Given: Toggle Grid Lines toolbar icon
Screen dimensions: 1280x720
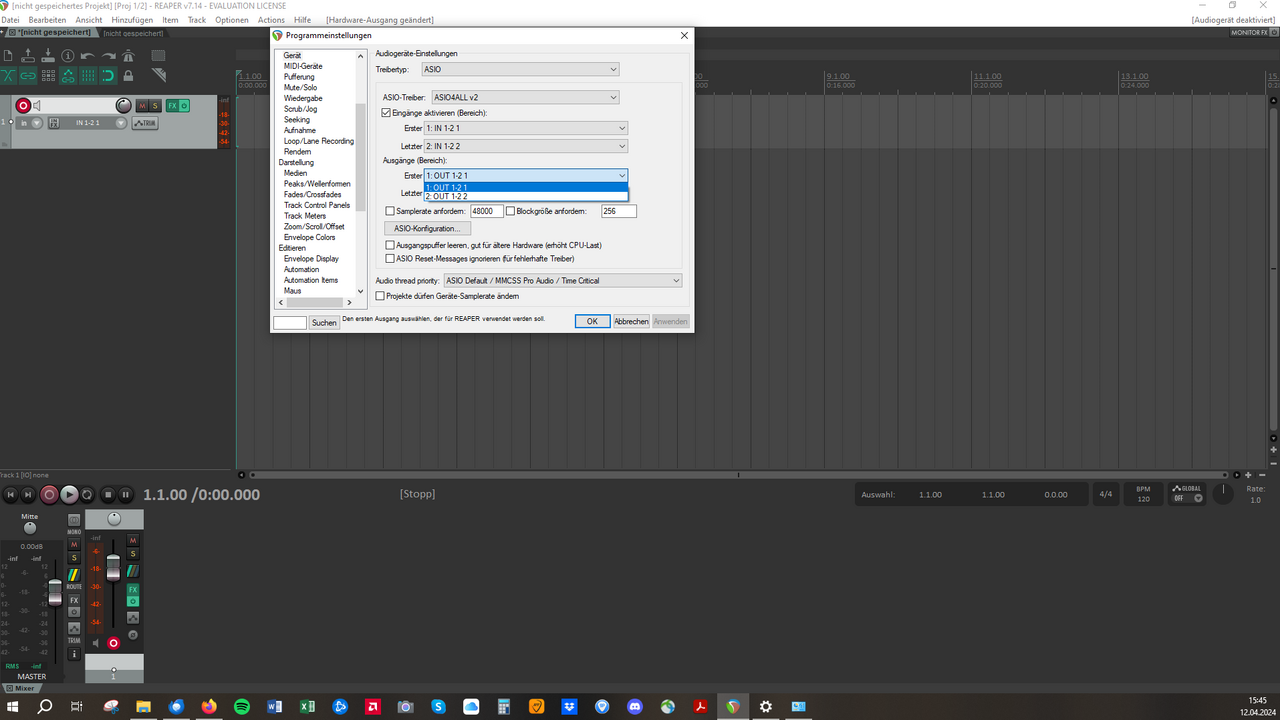Looking at the screenshot, I should point(88,75).
